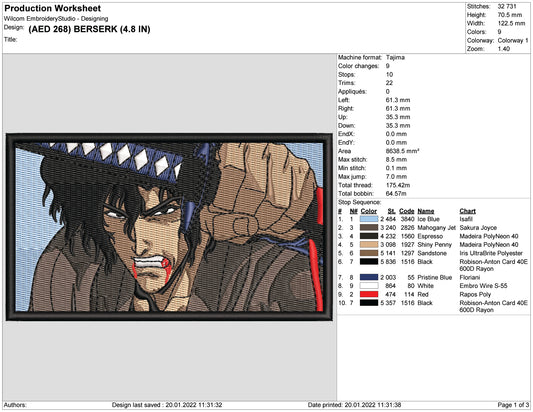Click the Production Worksheet heading
This screenshot has width=533, height=412.
tap(53, 8)
